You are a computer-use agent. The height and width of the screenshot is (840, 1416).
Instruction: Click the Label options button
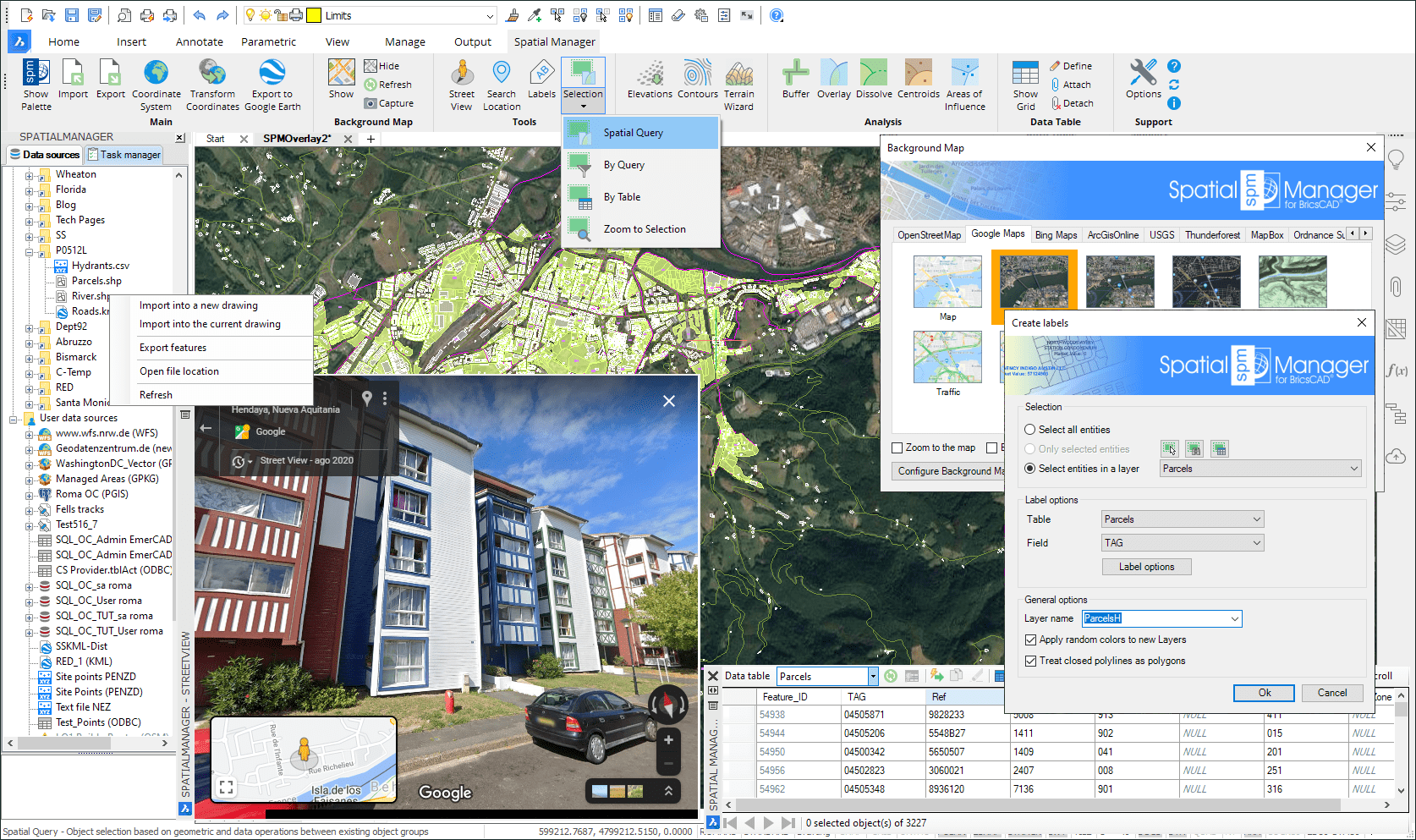tap(1146, 567)
